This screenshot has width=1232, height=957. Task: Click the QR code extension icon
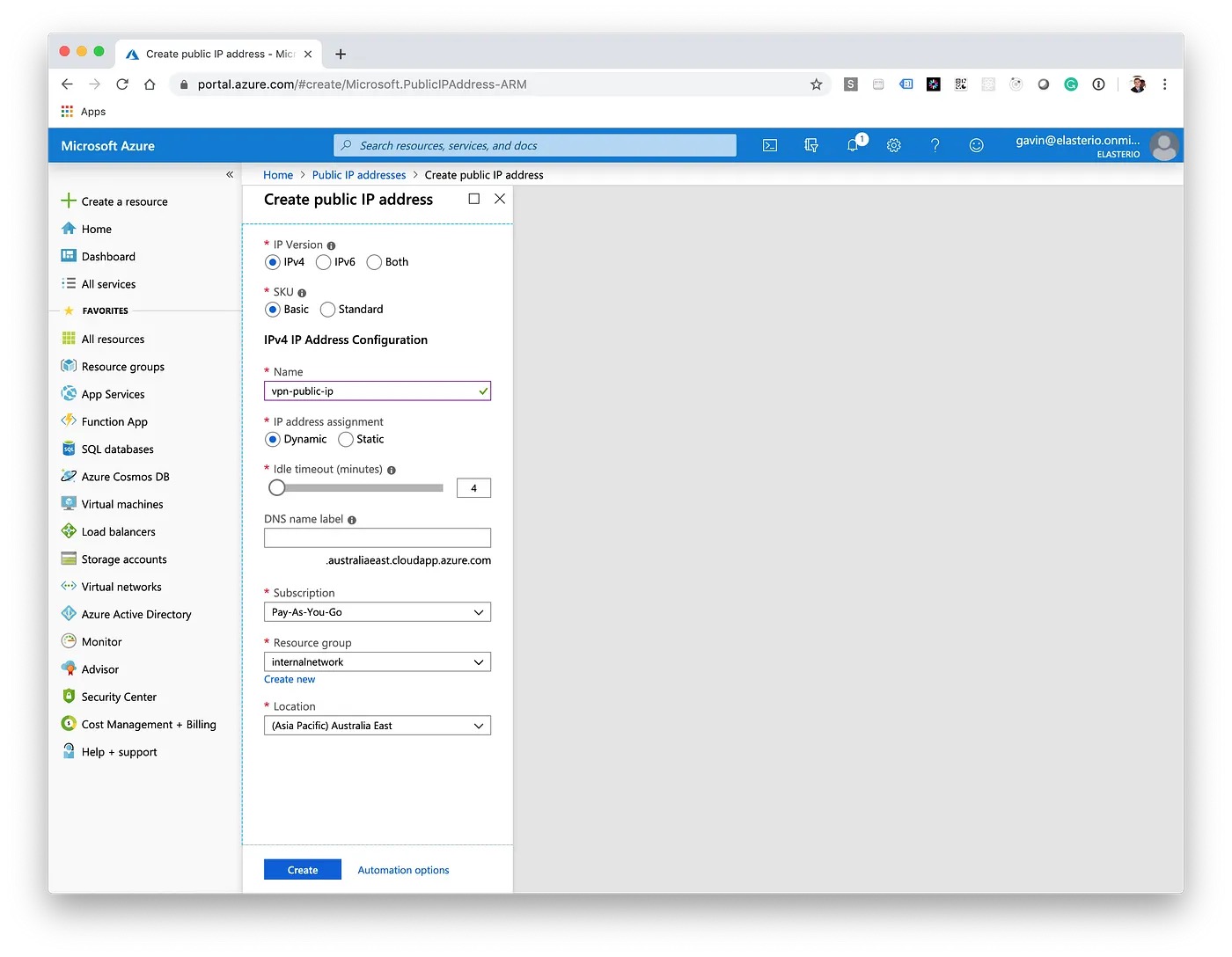(x=961, y=84)
